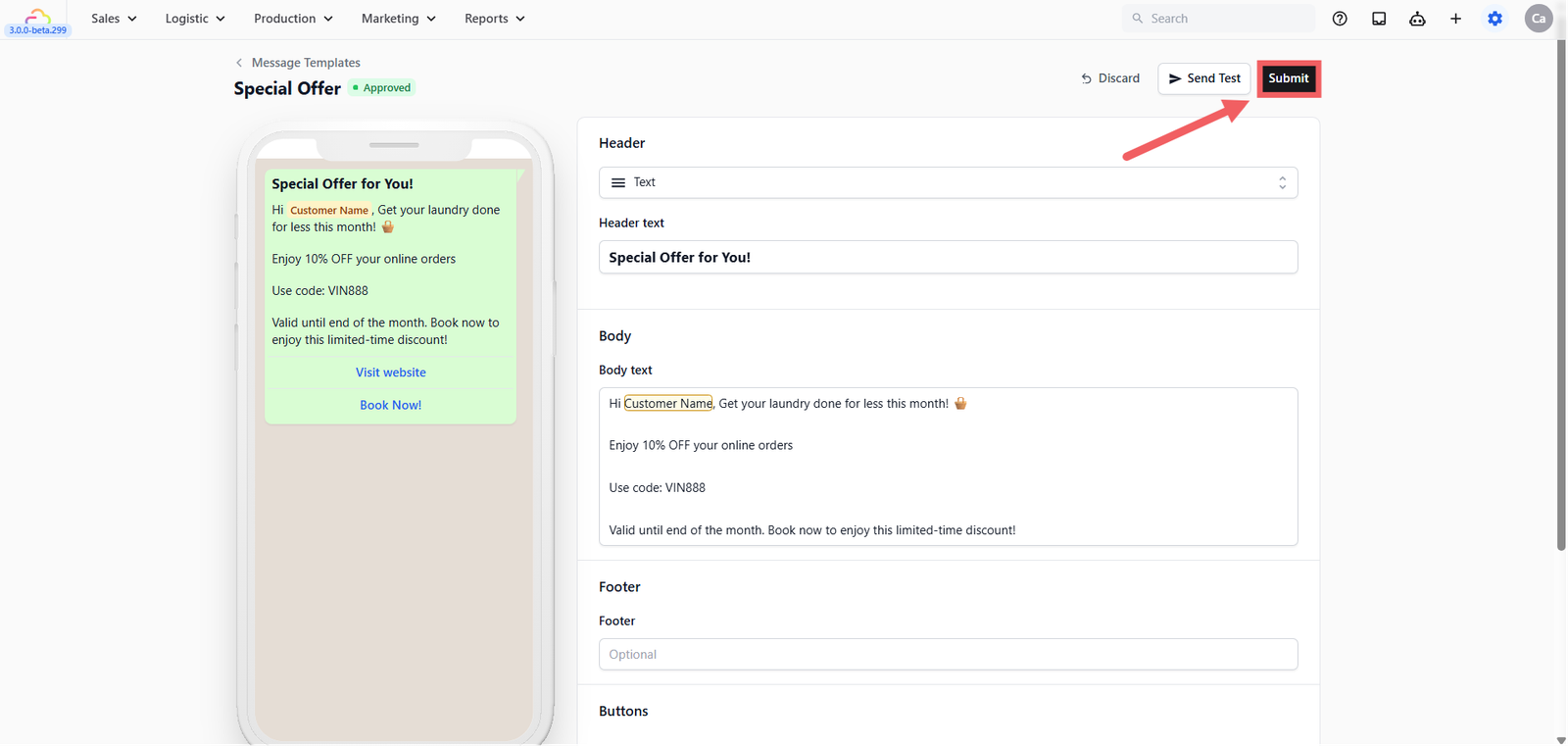The height and width of the screenshot is (746, 1568).
Task: Click the Ca user avatar
Action: click(1539, 19)
